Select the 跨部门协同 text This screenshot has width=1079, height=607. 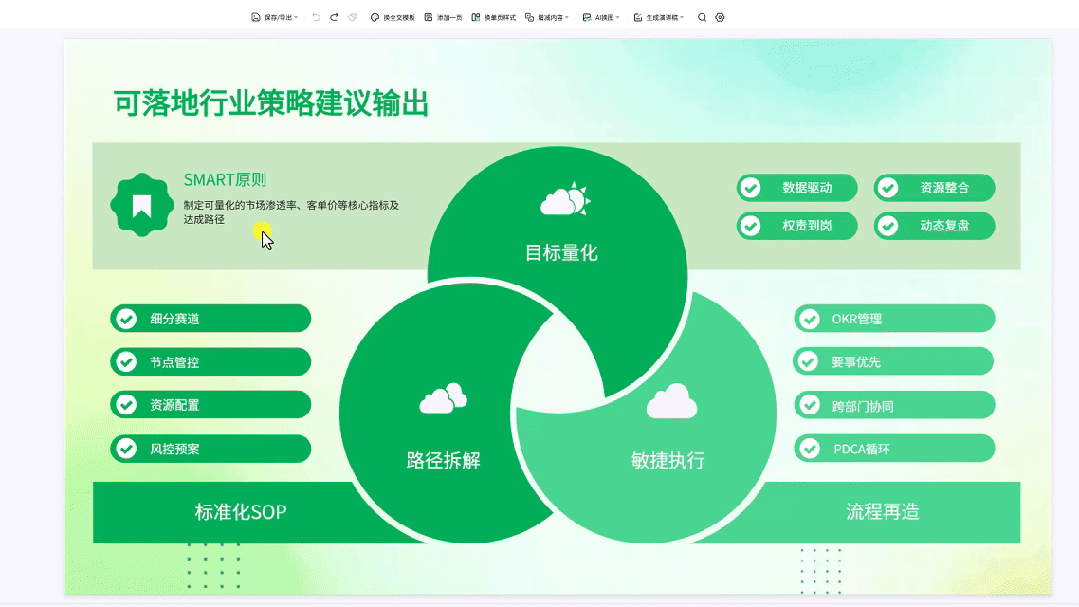[x=863, y=406]
